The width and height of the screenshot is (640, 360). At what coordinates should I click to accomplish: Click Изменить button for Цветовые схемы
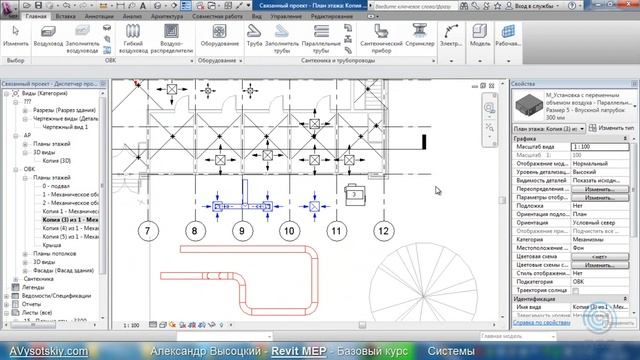(x=600, y=265)
